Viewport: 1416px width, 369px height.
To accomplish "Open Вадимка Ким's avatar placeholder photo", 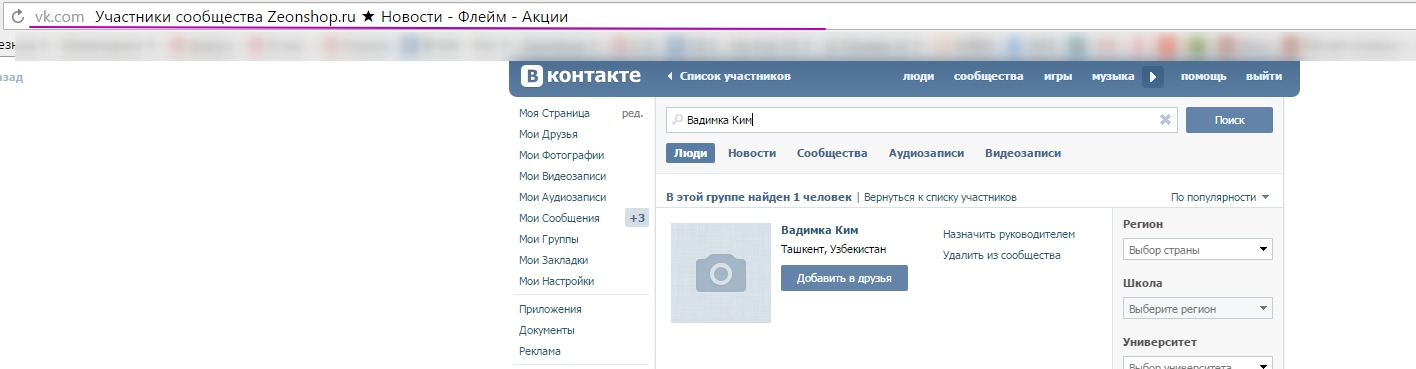I will (721, 273).
